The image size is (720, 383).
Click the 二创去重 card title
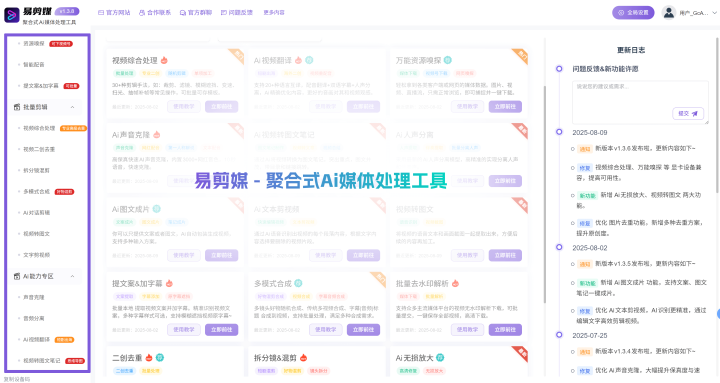127,358
